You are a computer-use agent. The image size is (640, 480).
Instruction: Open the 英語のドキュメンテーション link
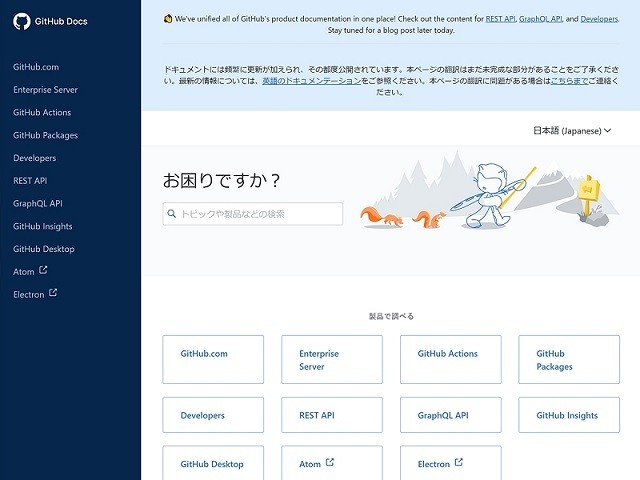[312, 81]
